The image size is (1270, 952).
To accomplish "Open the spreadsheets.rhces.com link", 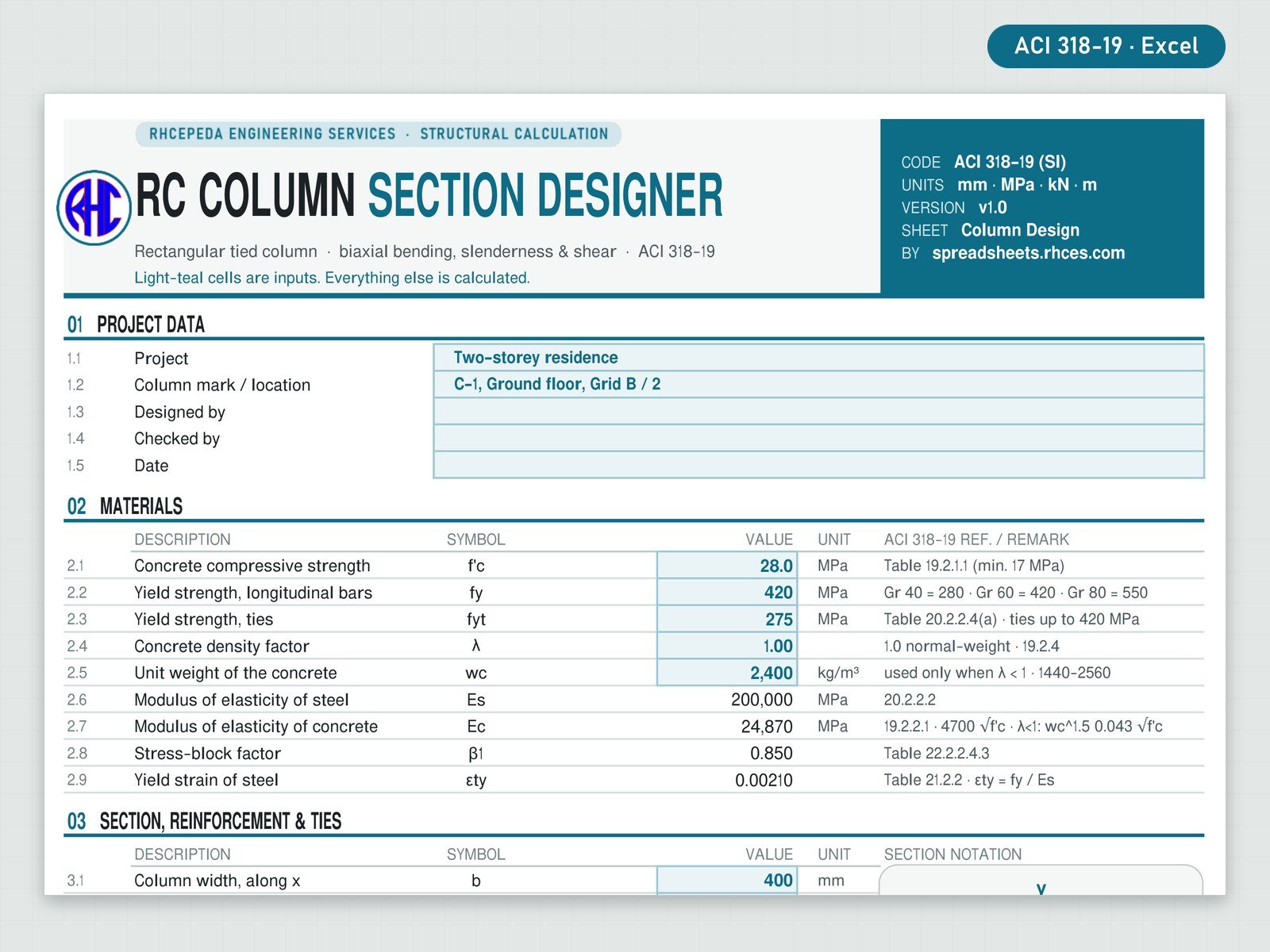I will (1028, 253).
